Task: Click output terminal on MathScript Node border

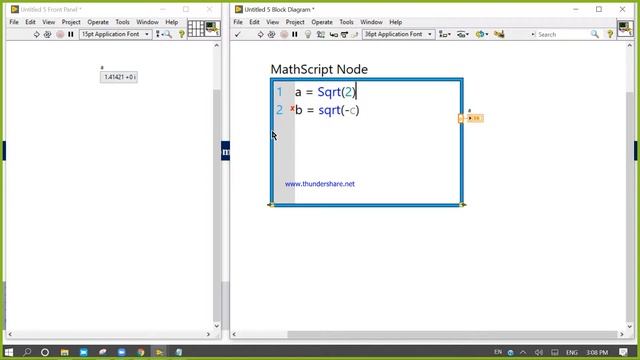Action: point(461,118)
